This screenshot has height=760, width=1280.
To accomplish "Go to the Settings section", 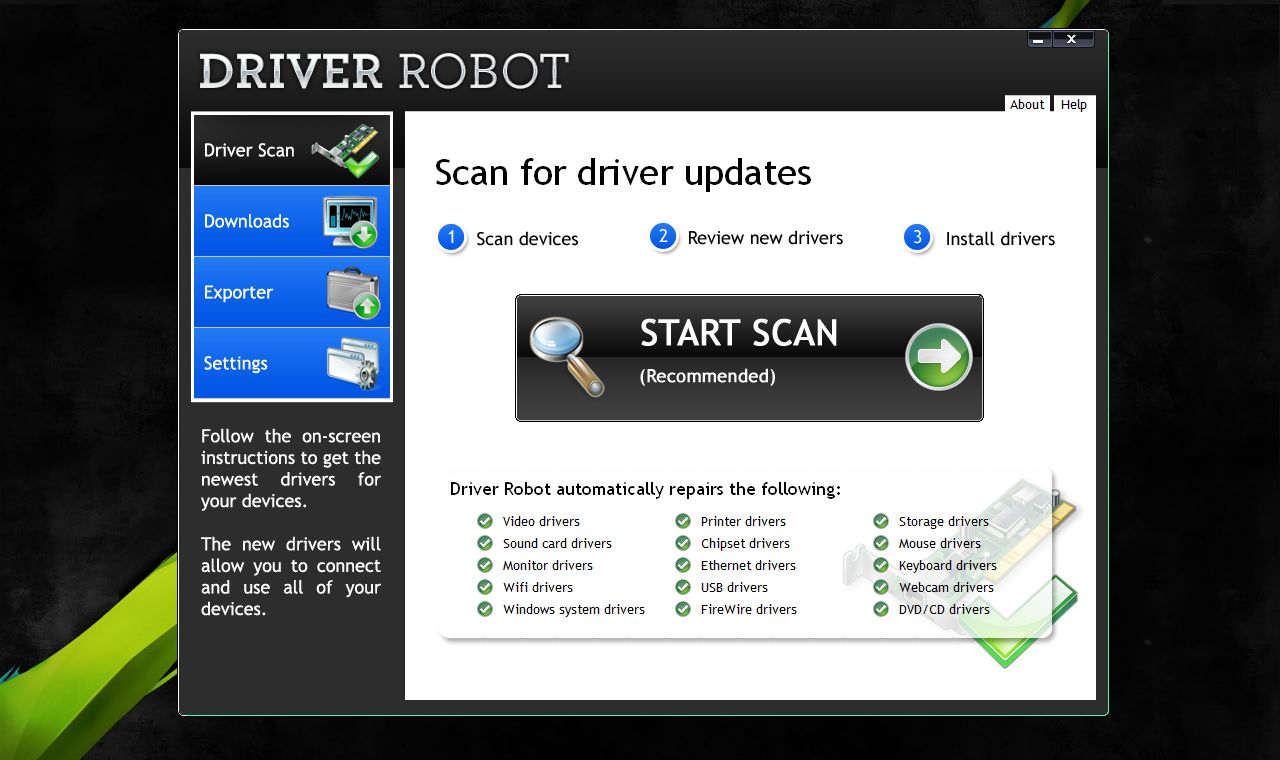I will [x=291, y=363].
